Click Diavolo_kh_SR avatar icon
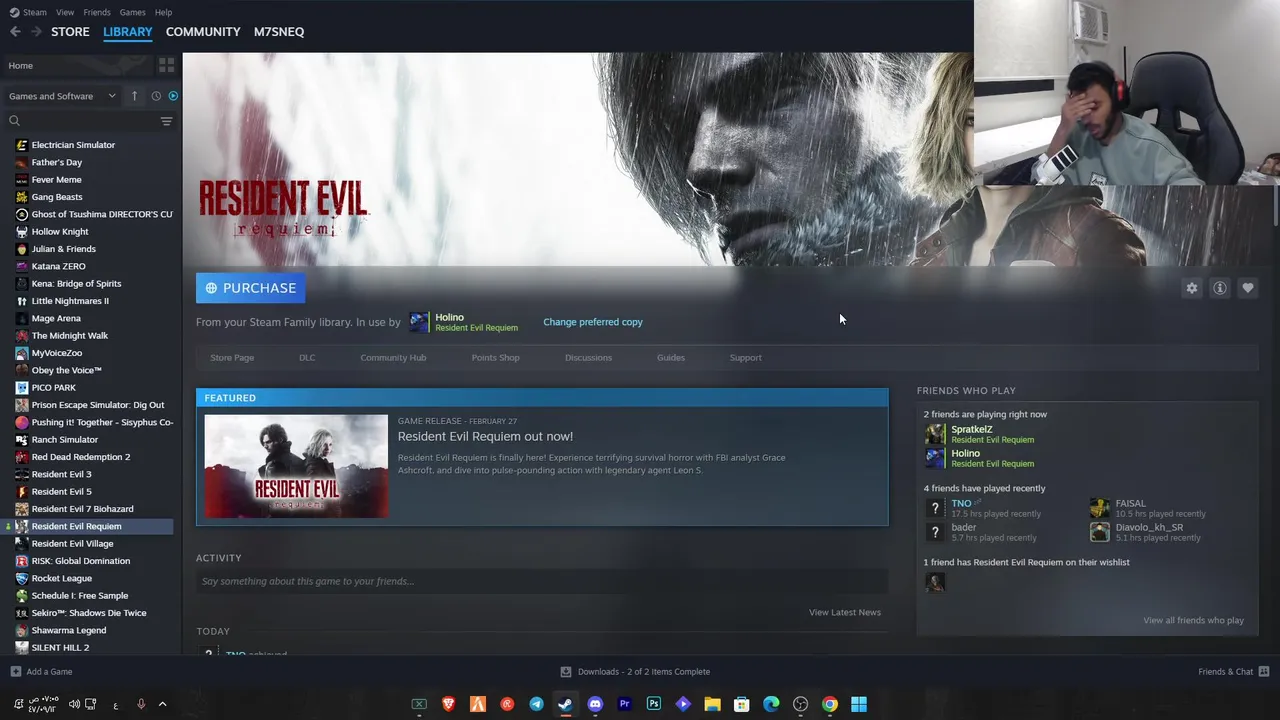The image size is (1280, 720). pos(1099,532)
